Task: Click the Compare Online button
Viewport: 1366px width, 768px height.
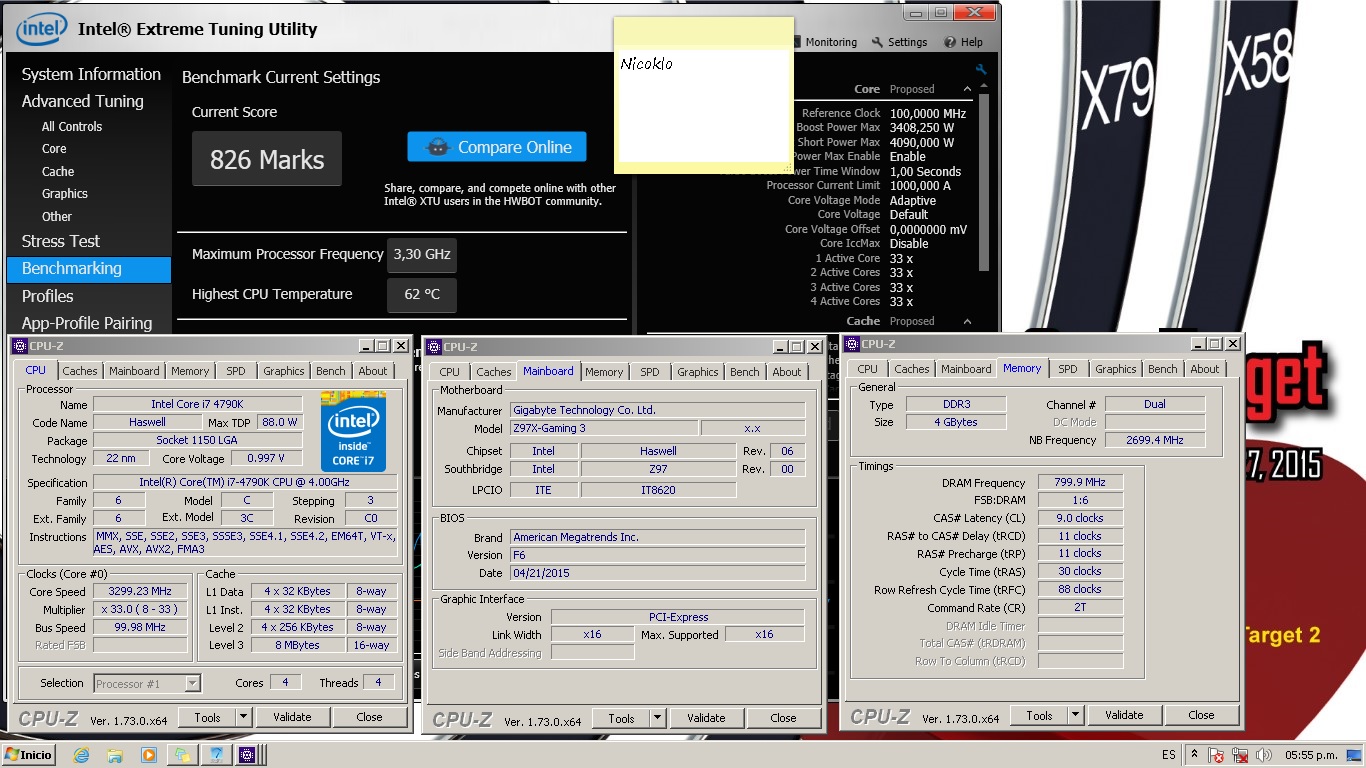Action: click(x=497, y=147)
